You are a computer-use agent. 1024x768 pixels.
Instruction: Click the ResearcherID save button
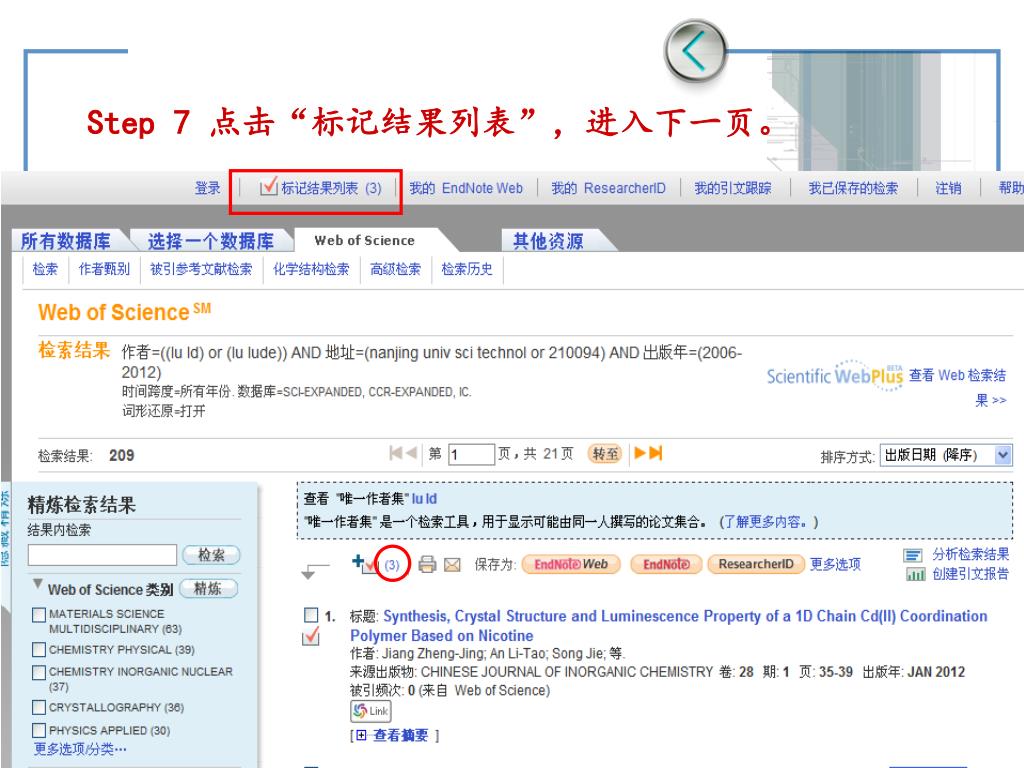click(756, 564)
